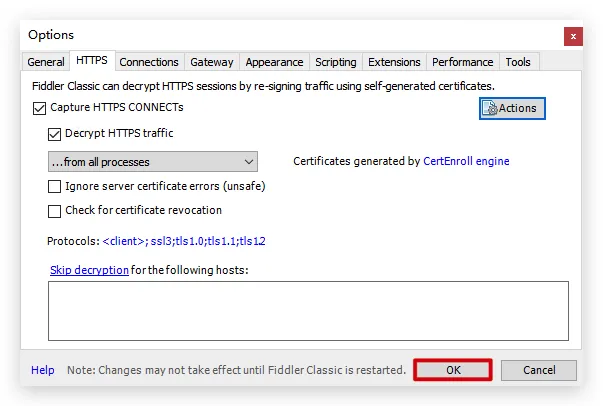
Task: Show the Performance tab
Action: click(463, 62)
